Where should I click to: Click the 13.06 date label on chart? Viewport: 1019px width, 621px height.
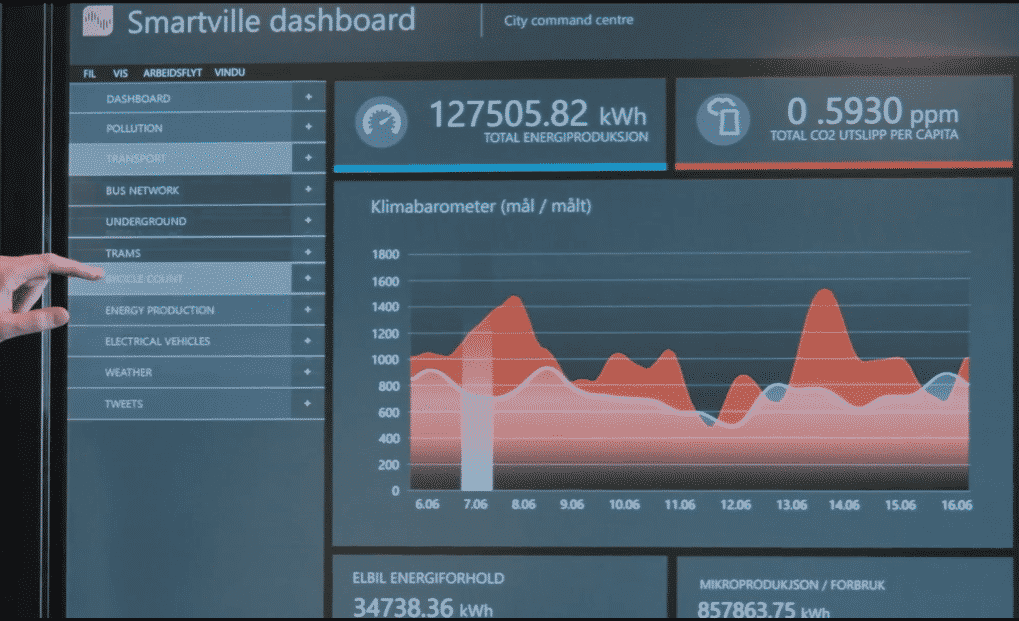point(791,505)
